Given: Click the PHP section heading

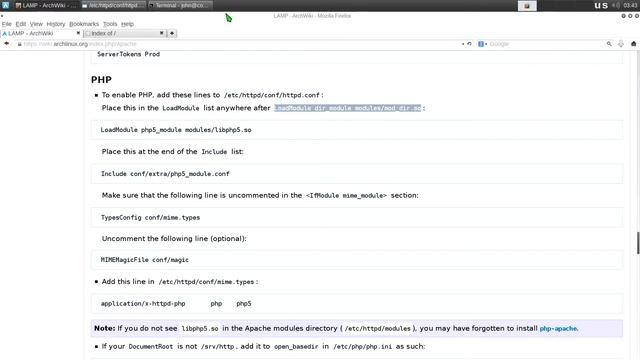Looking at the screenshot, I should (101, 80).
